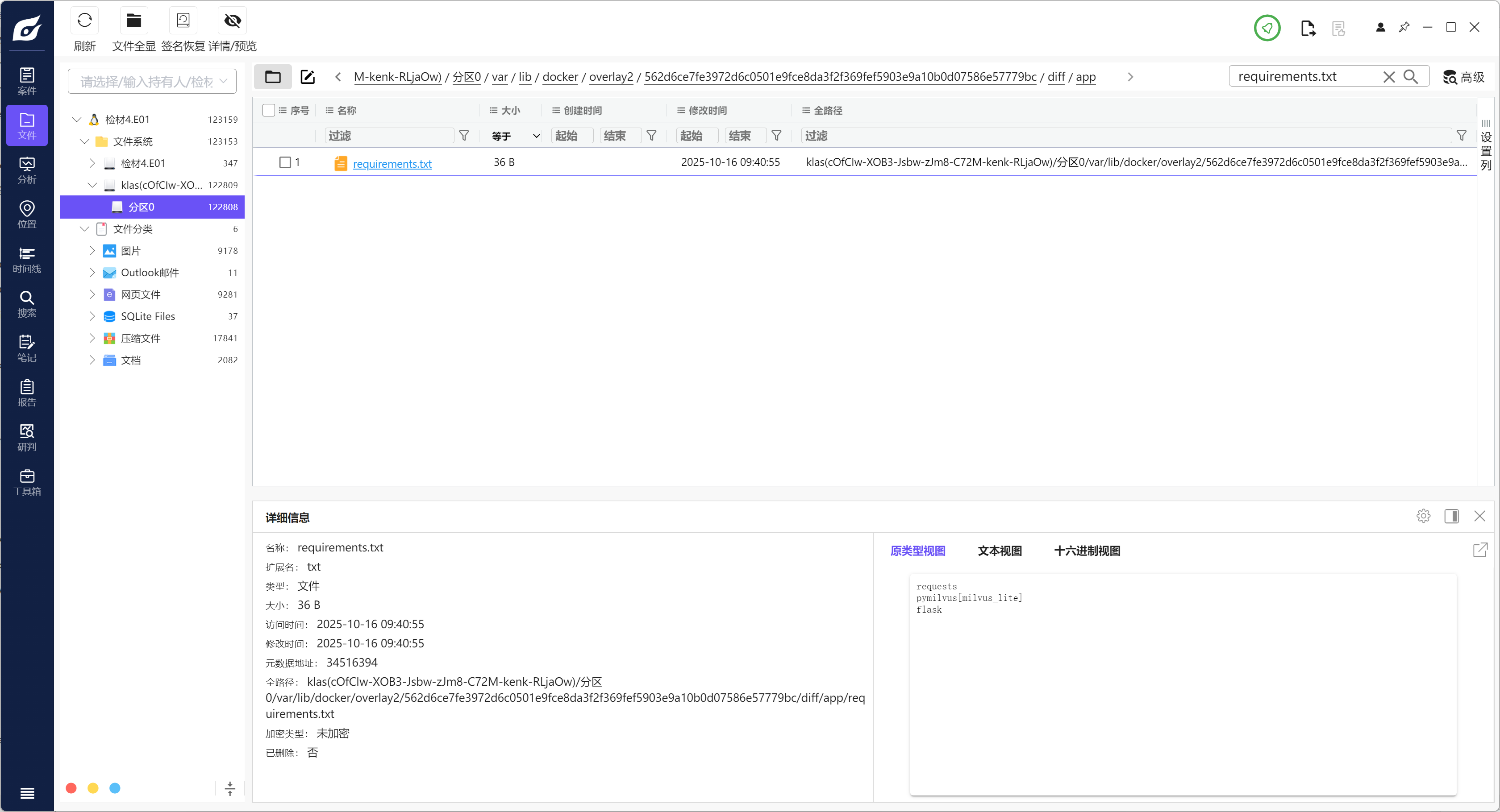The width and height of the screenshot is (1500, 812).
Task: Switch to the 文本视图 tab
Action: 999,551
